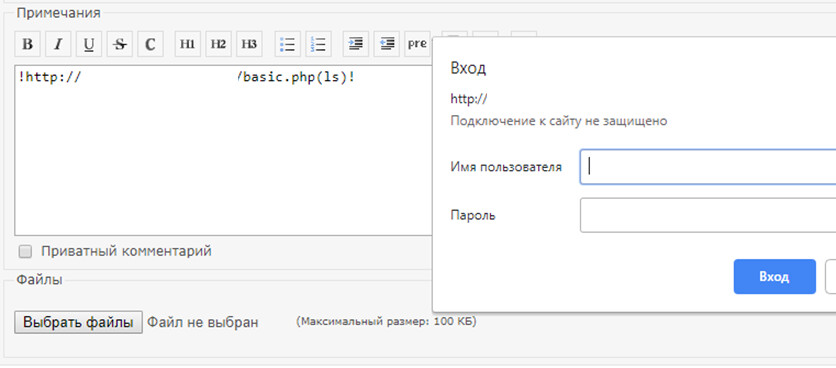Focus the Имя пользователя field
This screenshot has width=836, height=368.
(708, 167)
